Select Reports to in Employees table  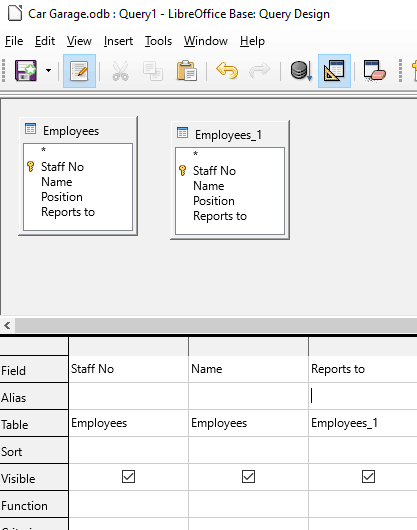[x=68, y=212]
